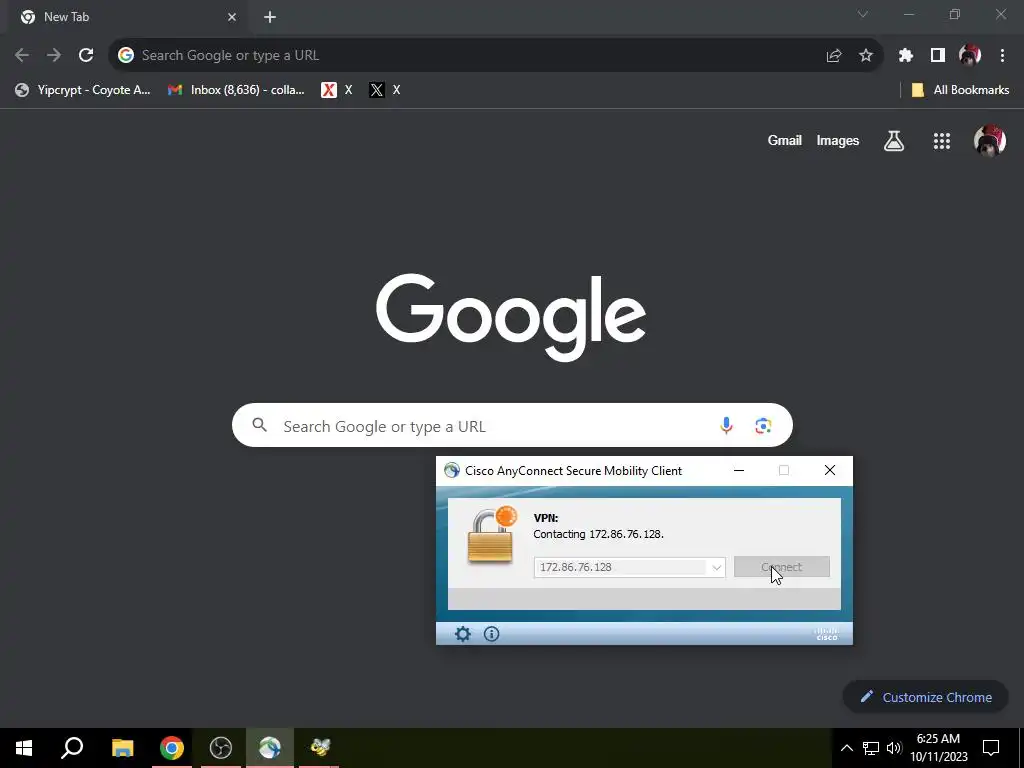Share this page from the address bar
Image resolution: width=1024 pixels, height=768 pixels.
coord(833,56)
